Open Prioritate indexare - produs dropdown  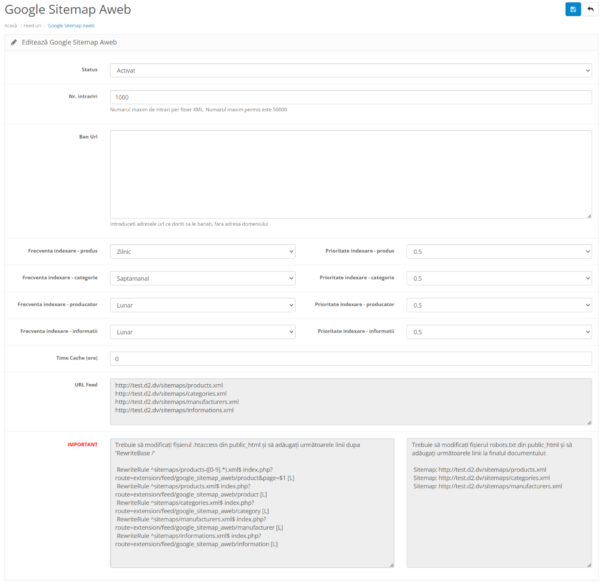click(499, 251)
